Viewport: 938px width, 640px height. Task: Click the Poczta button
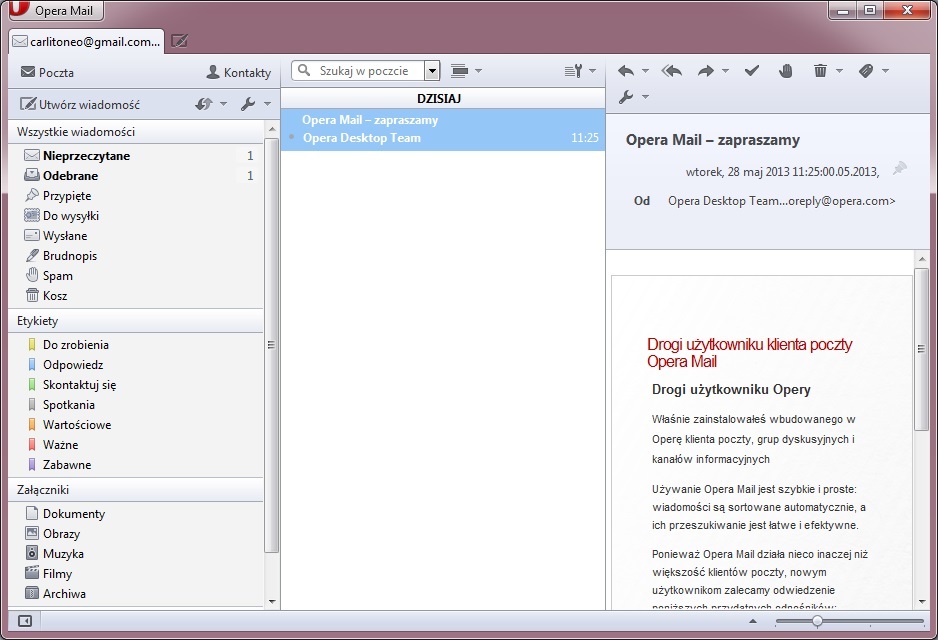(x=47, y=72)
